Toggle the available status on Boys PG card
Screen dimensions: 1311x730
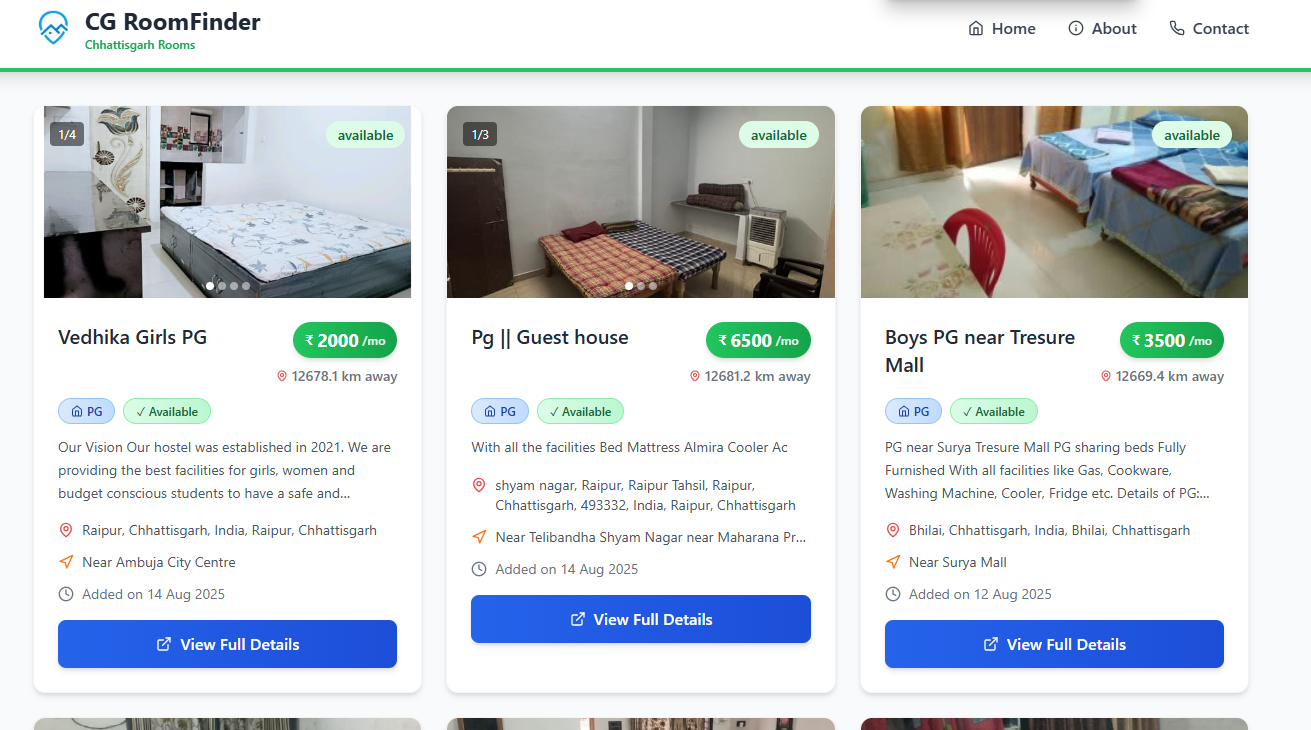click(993, 411)
